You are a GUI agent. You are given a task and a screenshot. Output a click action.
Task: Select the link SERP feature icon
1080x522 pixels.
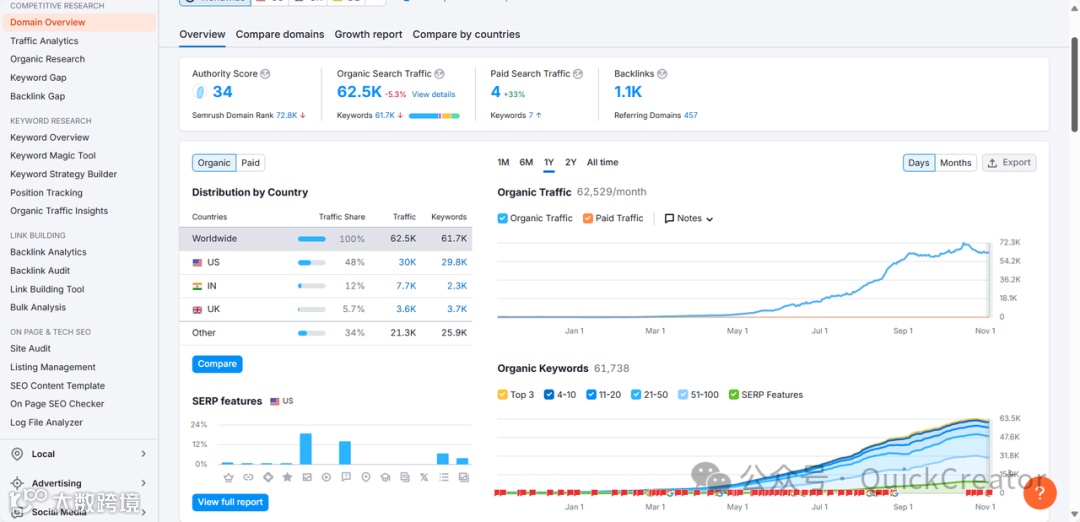[248, 477]
